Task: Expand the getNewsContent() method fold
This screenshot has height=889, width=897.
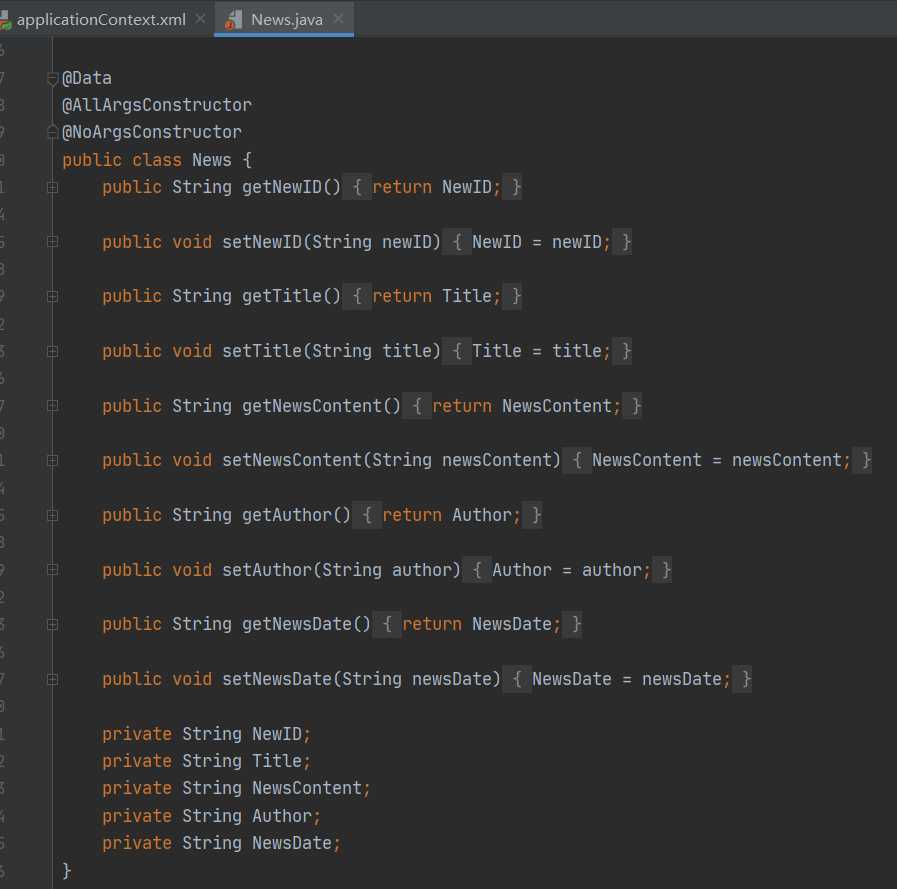Action: point(52,406)
